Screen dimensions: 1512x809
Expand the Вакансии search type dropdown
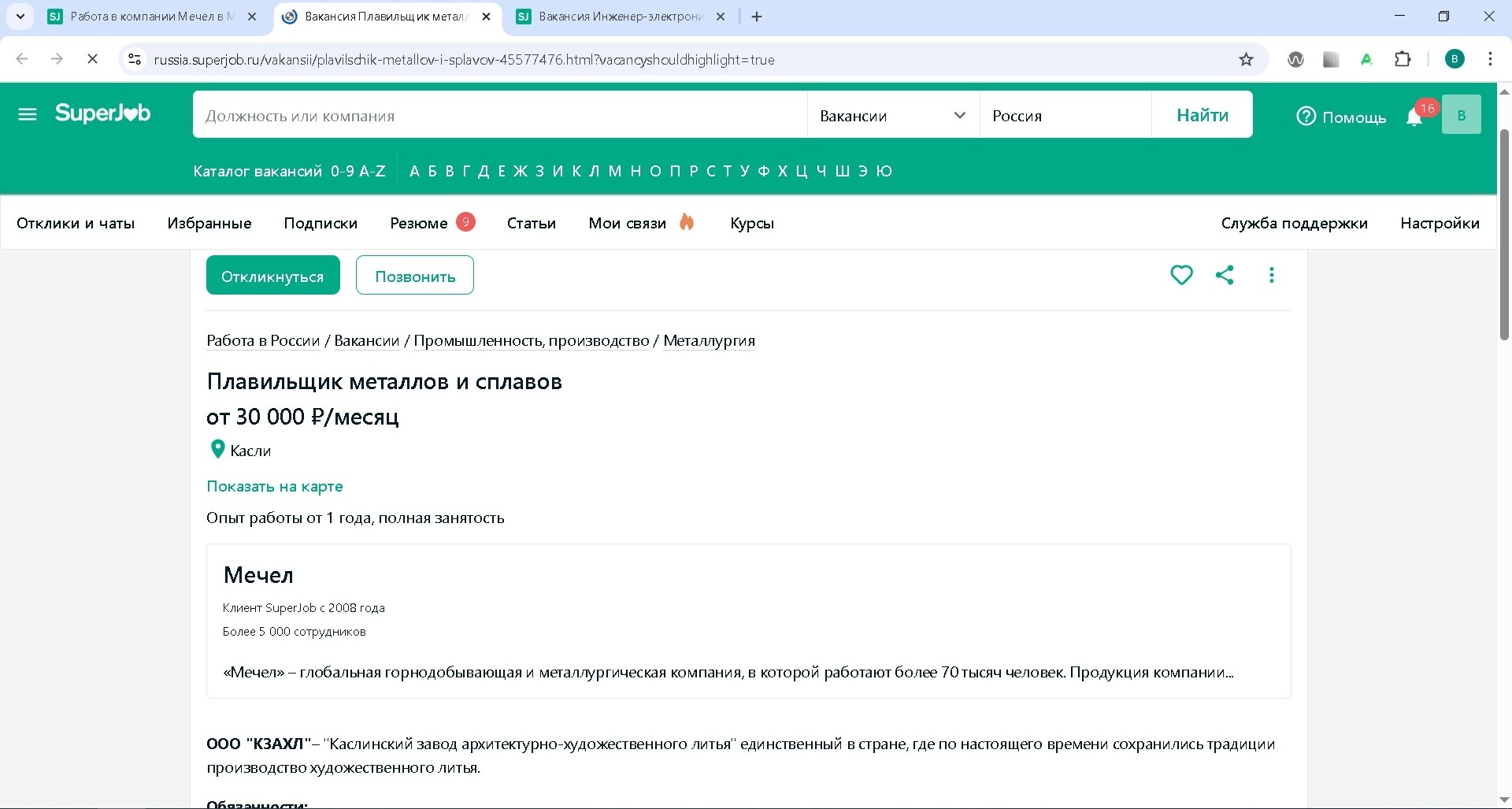(x=892, y=116)
